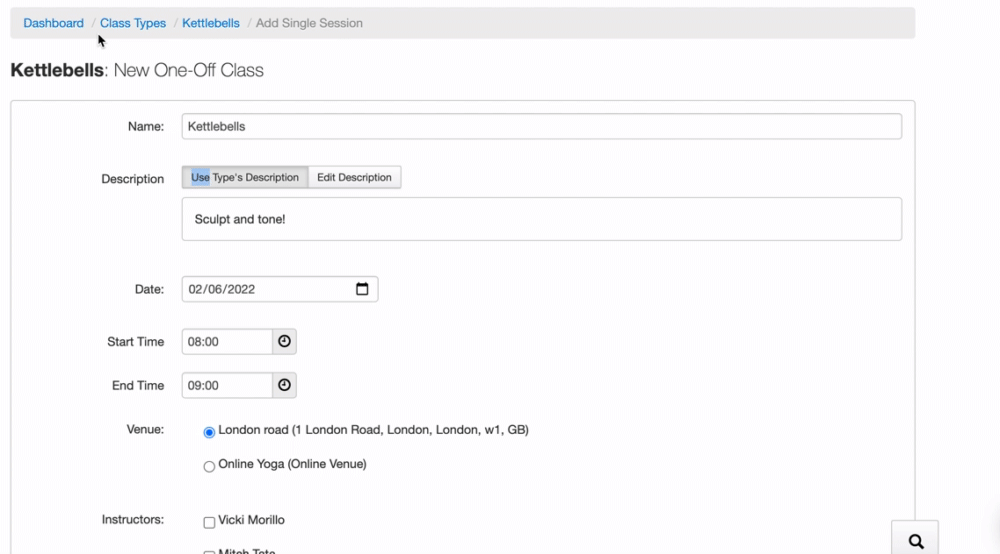Click the End Time field showing 09:00
The height and width of the screenshot is (554, 1000).
[227, 385]
